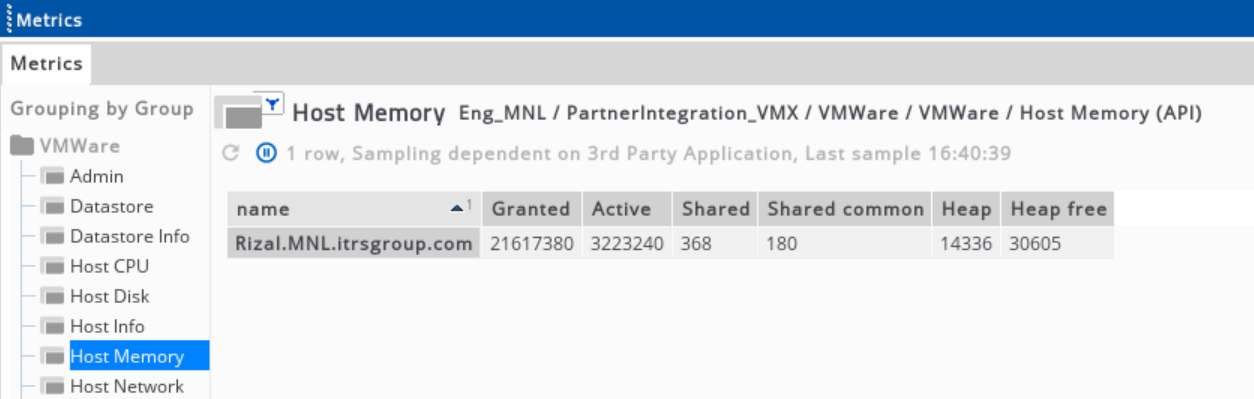Click the Rizal.MNL.itrsgroup.com row name
Screen dimensions: 1254x399
(354, 243)
